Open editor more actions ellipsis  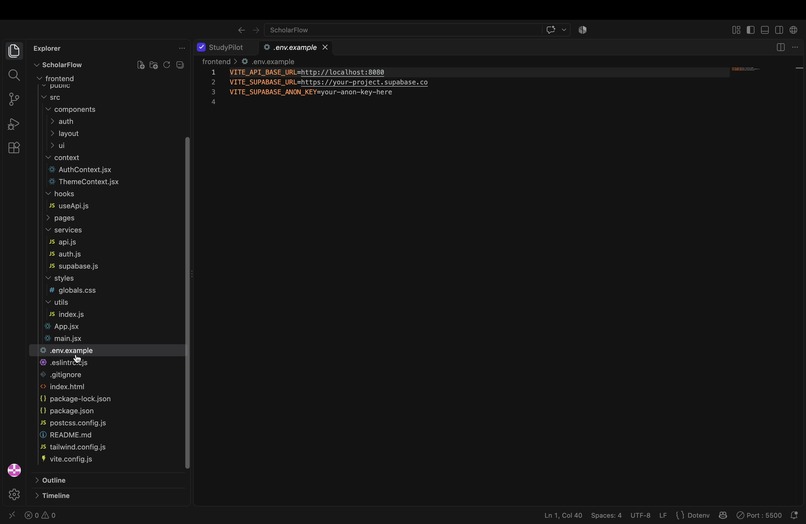pos(795,47)
